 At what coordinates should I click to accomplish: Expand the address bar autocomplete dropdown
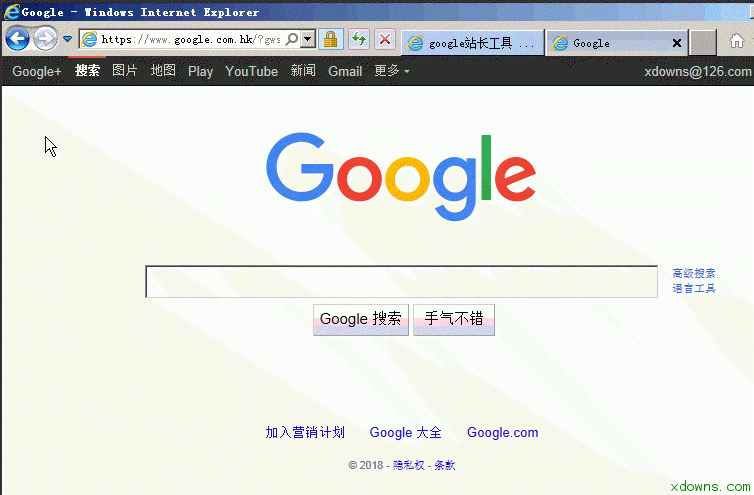tap(308, 39)
